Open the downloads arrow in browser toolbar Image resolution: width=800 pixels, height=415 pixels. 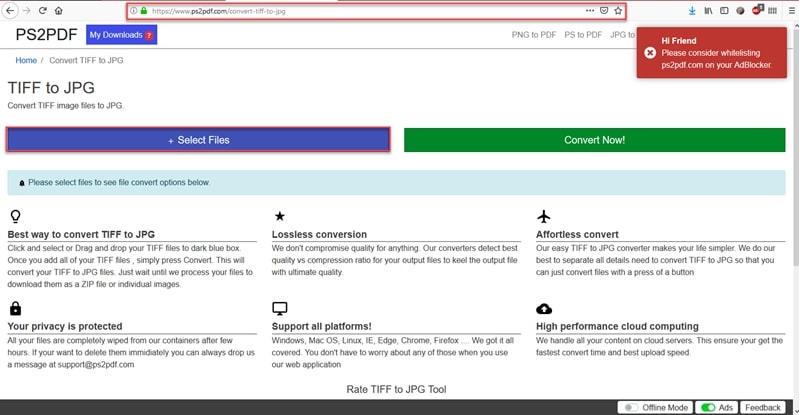point(692,10)
